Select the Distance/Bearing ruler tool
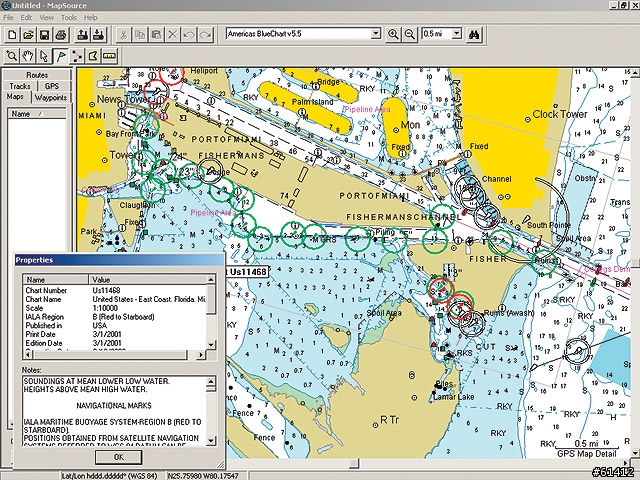 [x=109, y=56]
